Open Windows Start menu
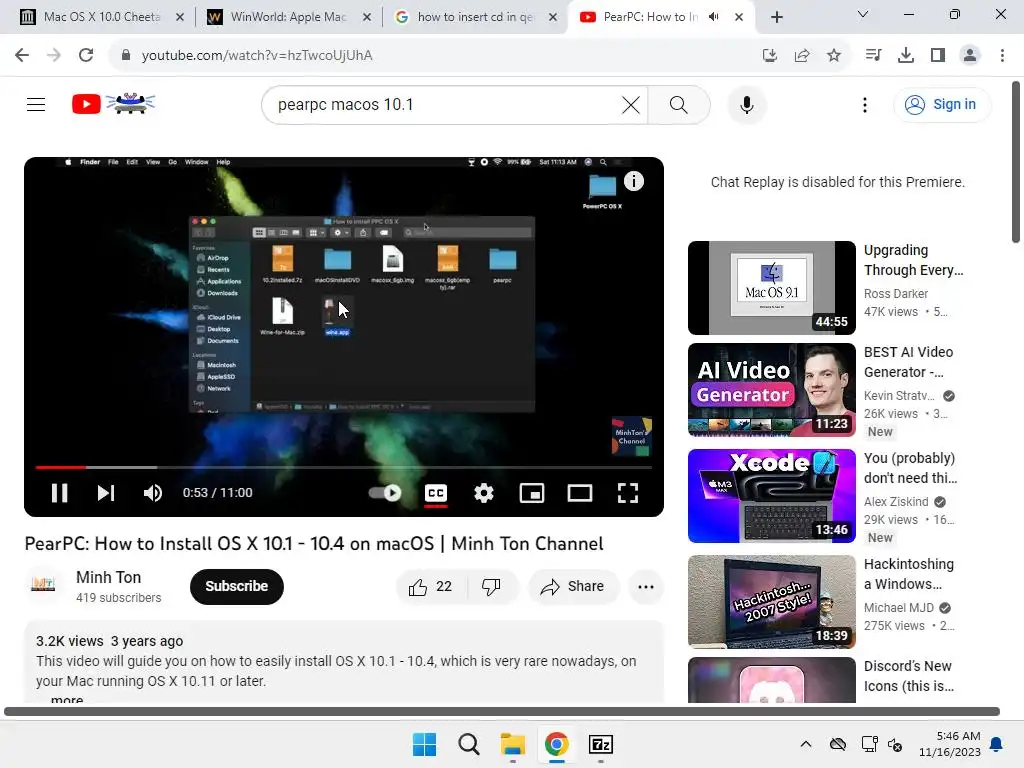 (x=424, y=744)
